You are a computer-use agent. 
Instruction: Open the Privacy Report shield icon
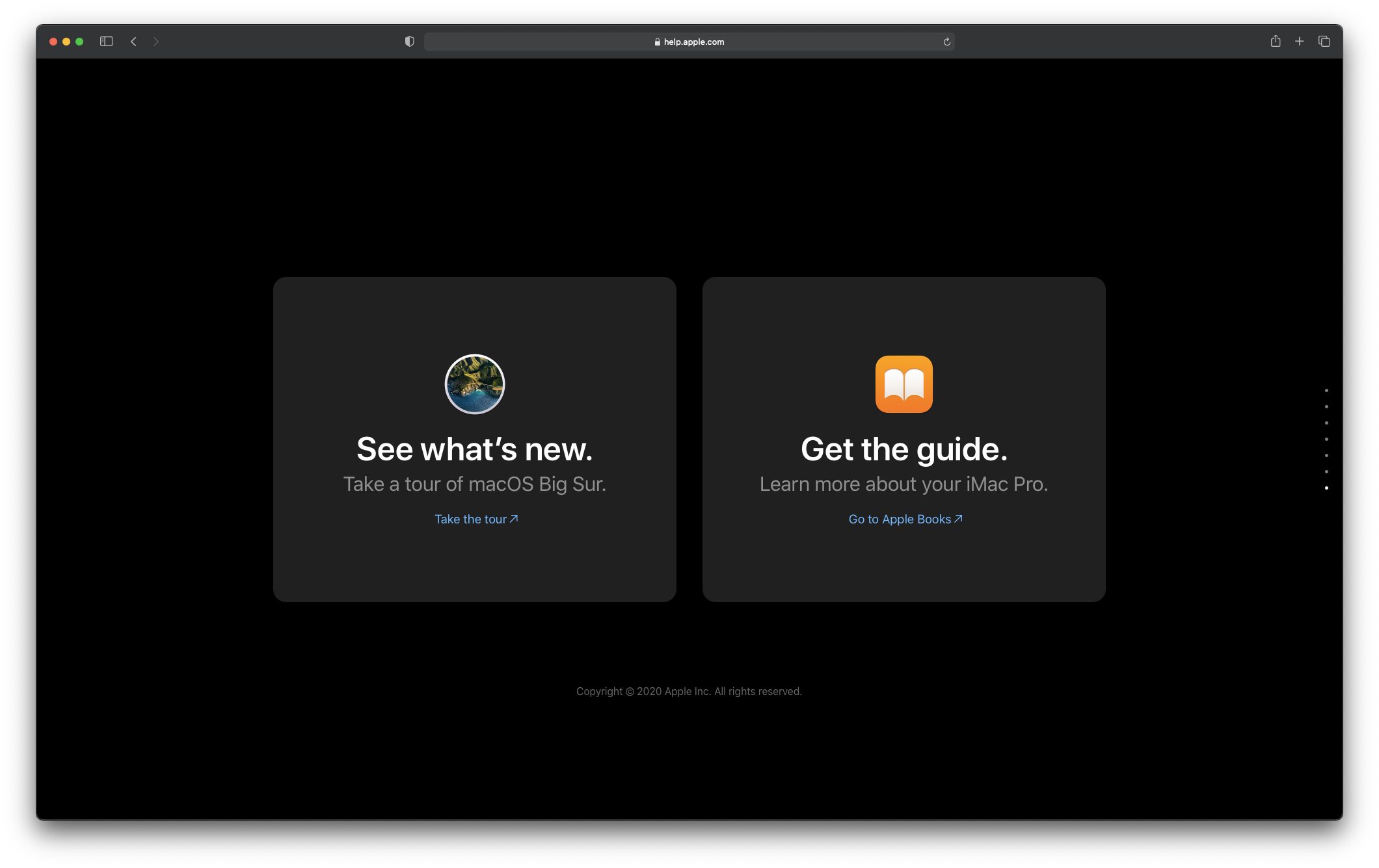pos(409,42)
